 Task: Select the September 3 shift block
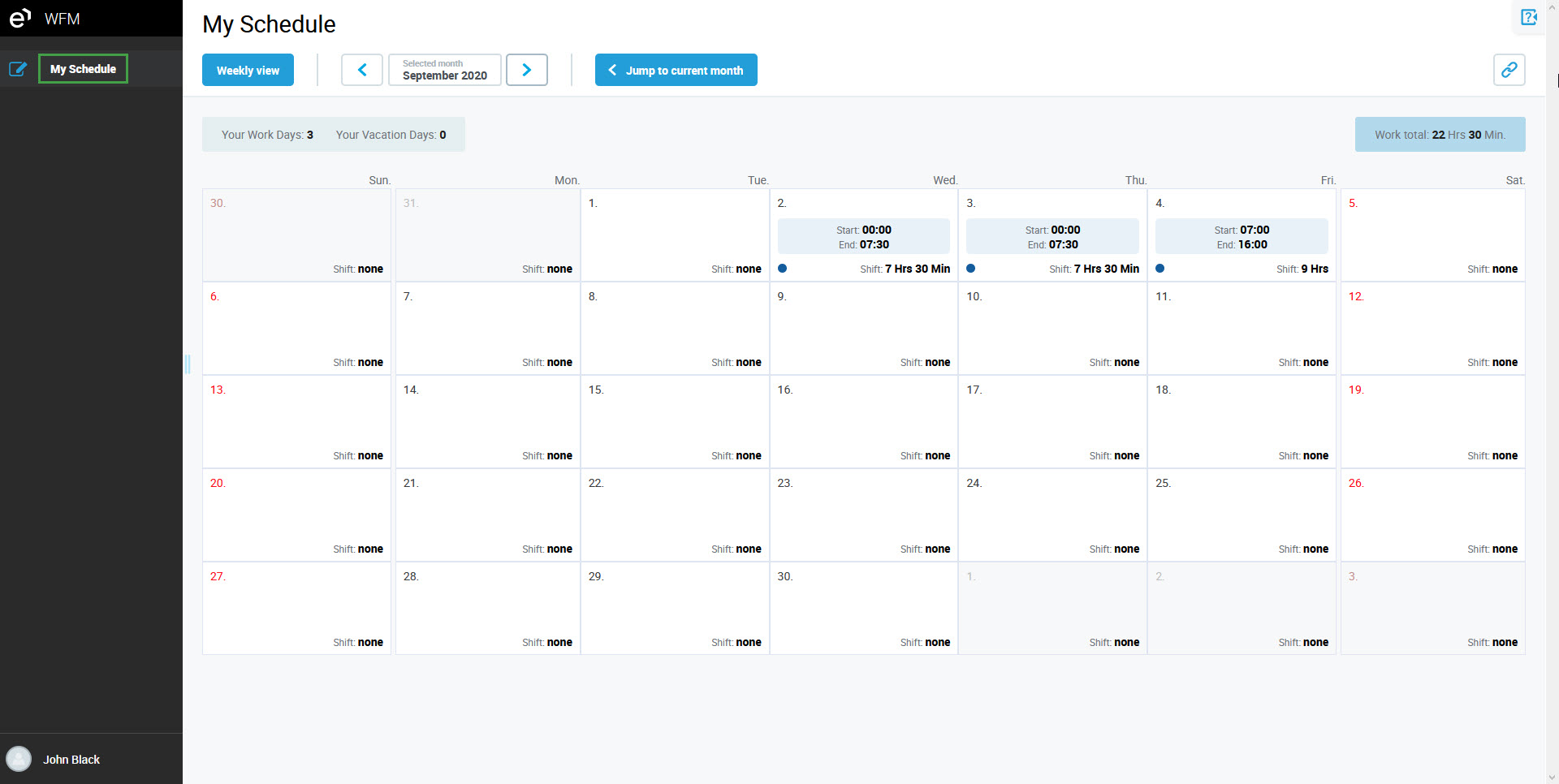[1052, 237]
